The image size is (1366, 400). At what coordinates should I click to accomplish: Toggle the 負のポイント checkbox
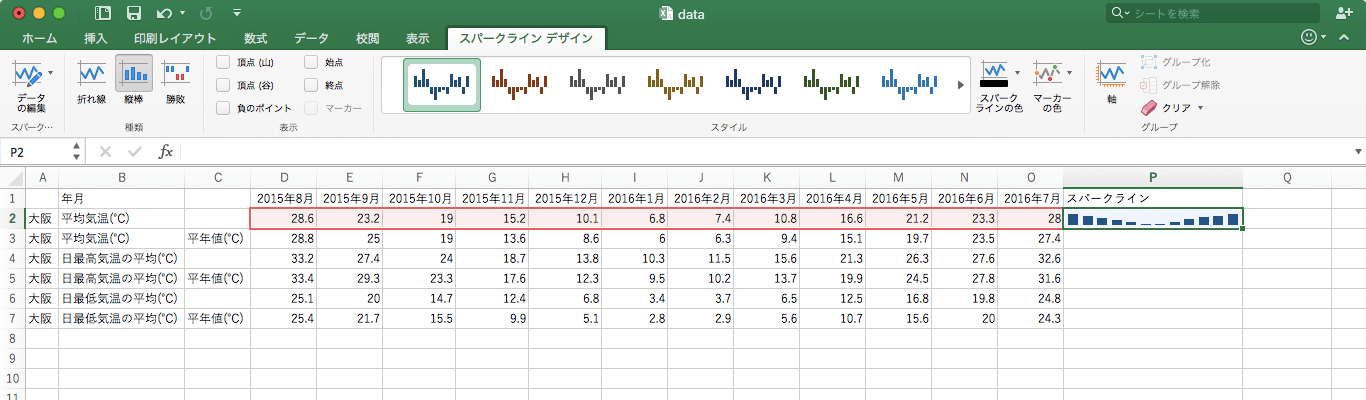(223, 108)
